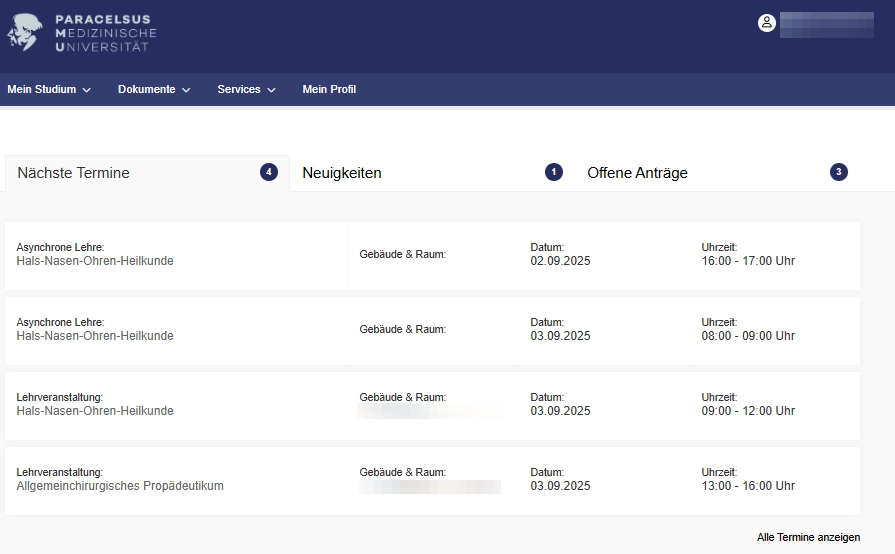
Task: Switch to the Nächste Termine tab
Action: [x=147, y=173]
